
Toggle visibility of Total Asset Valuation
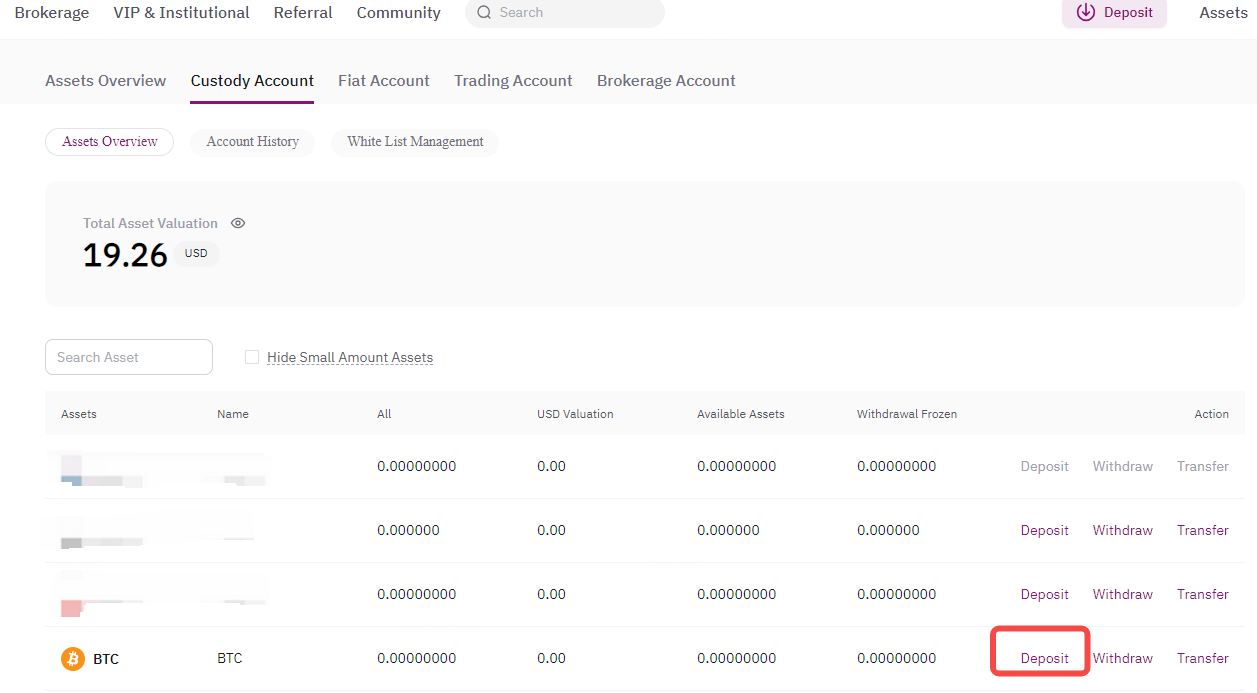click(x=238, y=222)
